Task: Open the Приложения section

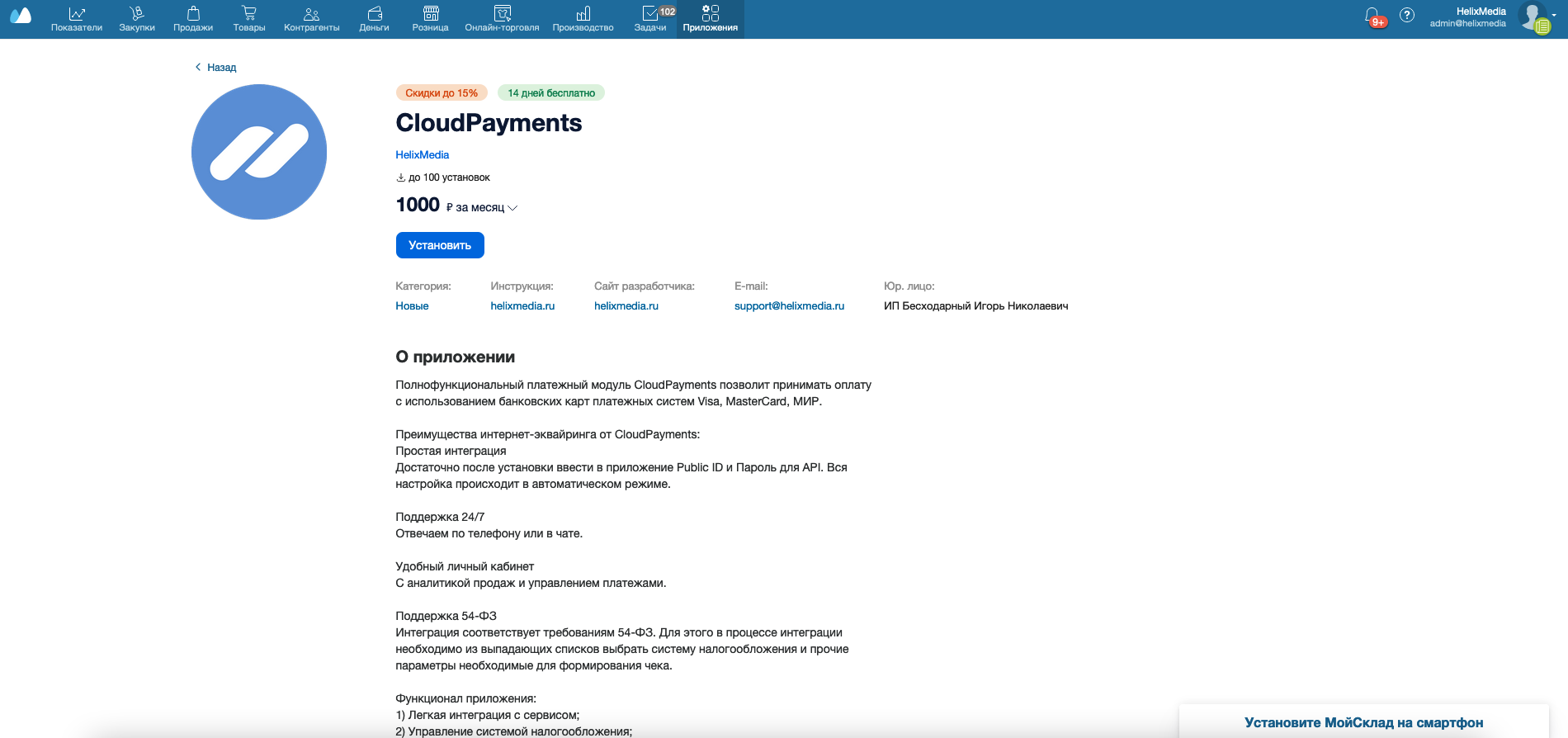Action: click(711, 19)
